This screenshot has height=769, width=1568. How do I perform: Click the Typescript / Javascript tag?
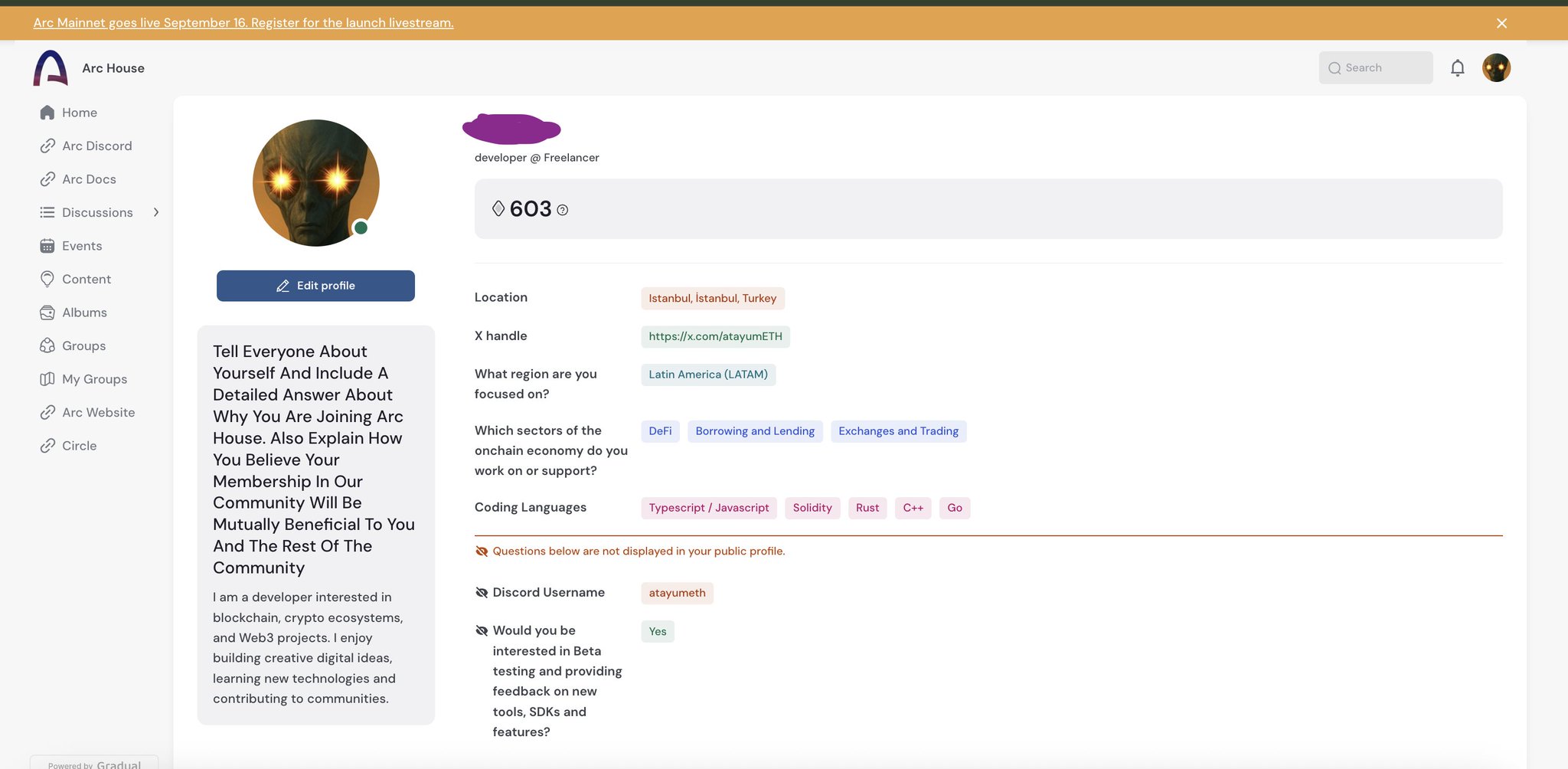(709, 508)
